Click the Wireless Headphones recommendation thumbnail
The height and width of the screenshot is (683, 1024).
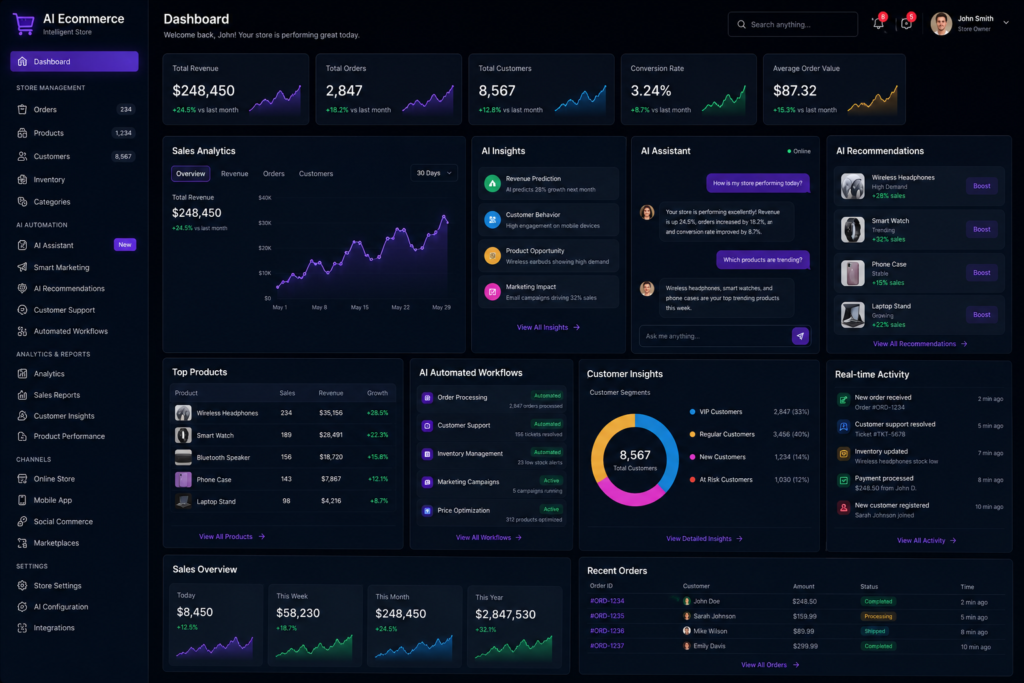click(x=852, y=186)
